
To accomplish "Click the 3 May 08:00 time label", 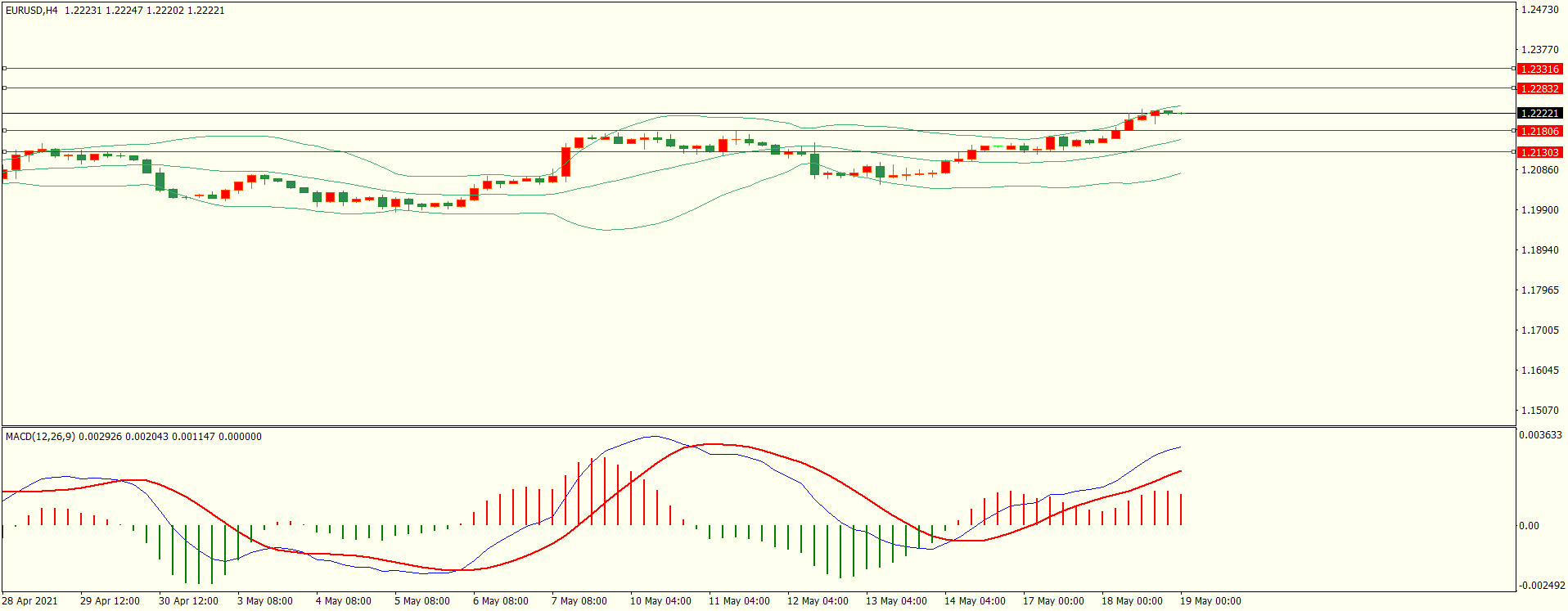I will click(x=265, y=601).
